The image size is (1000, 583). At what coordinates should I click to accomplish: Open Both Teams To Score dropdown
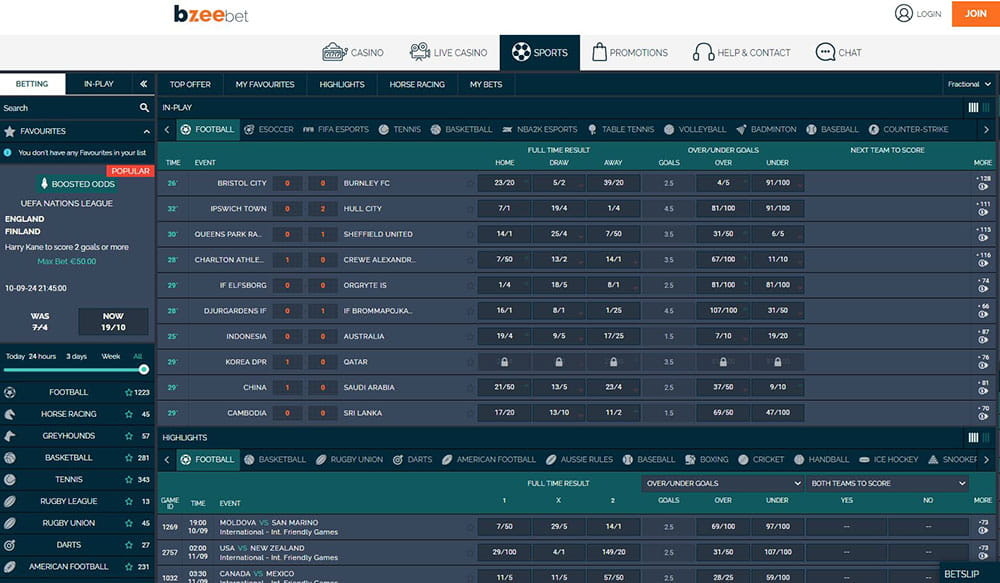(888, 483)
